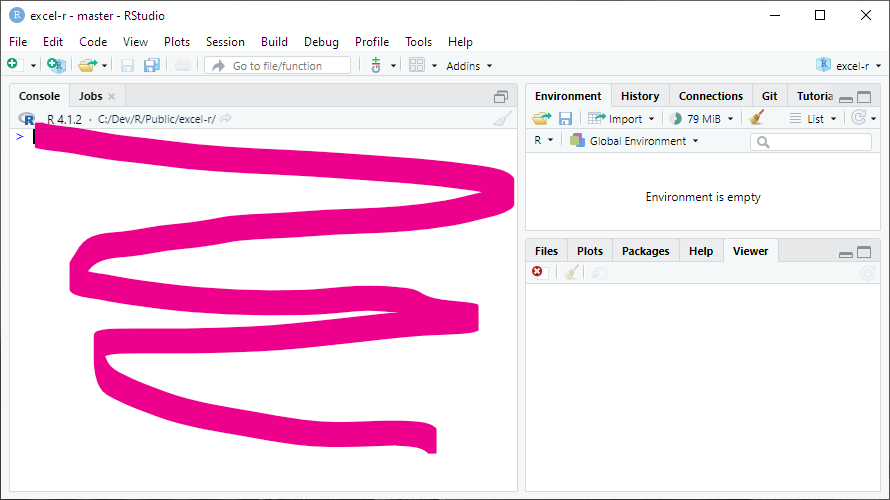This screenshot has width=890, height=500.
Task: Open the Edit menu
Action: coord(53,42)
